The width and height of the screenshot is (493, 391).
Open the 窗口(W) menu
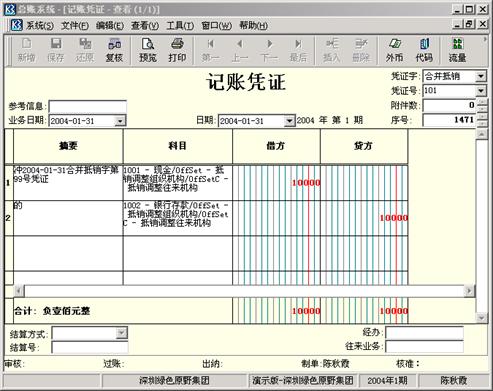click(216, 25)
